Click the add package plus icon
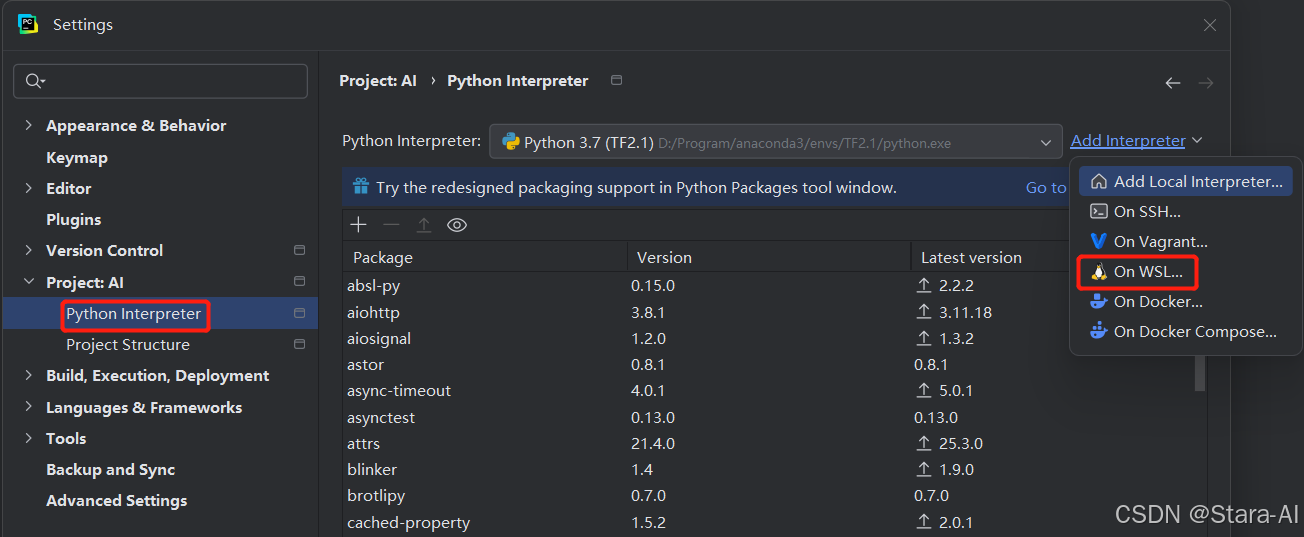The width and height of the screenshot is (1304, 537). tap(358, 225)
